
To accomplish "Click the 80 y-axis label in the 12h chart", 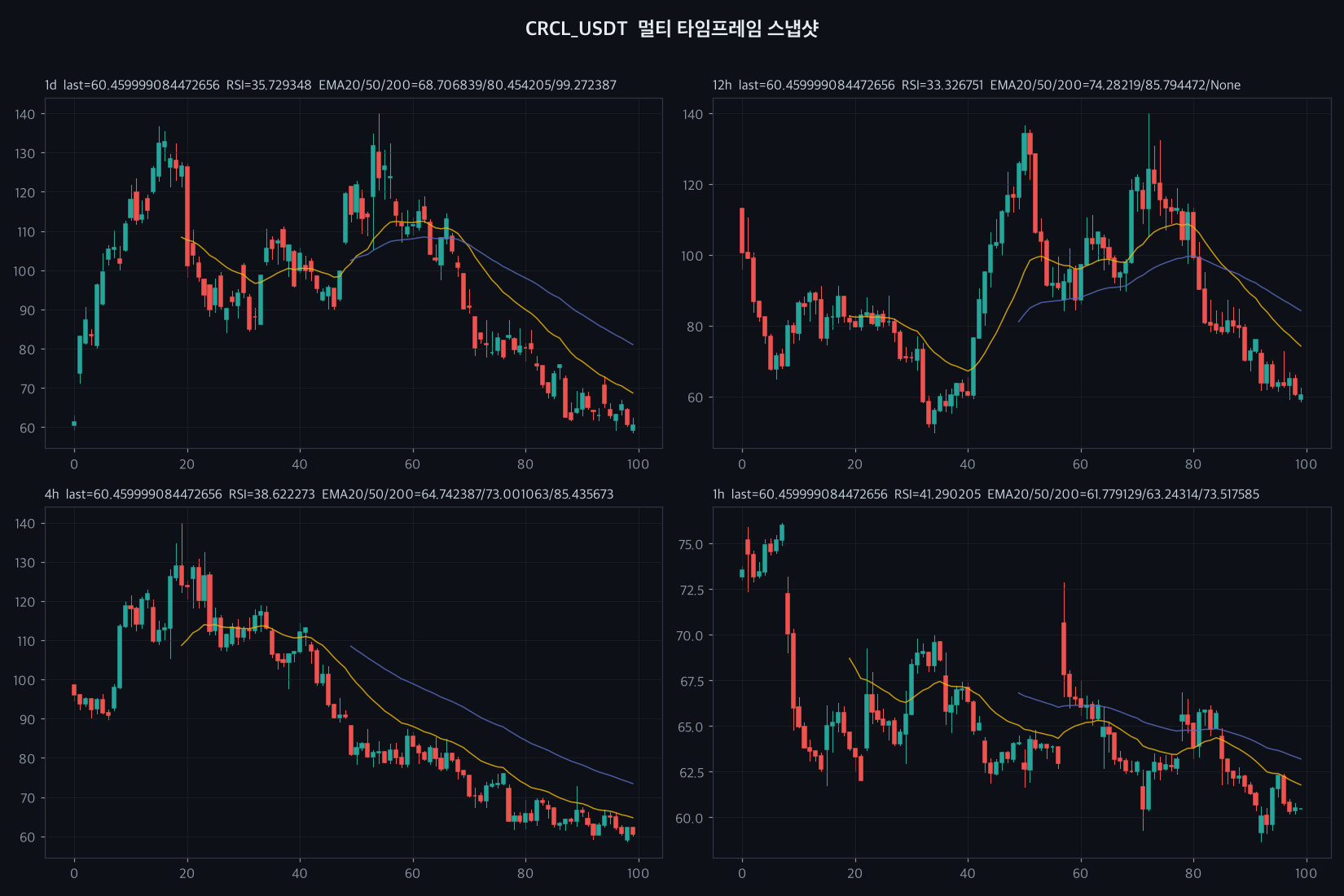I will pyautogui.click(x=696, y=327).
